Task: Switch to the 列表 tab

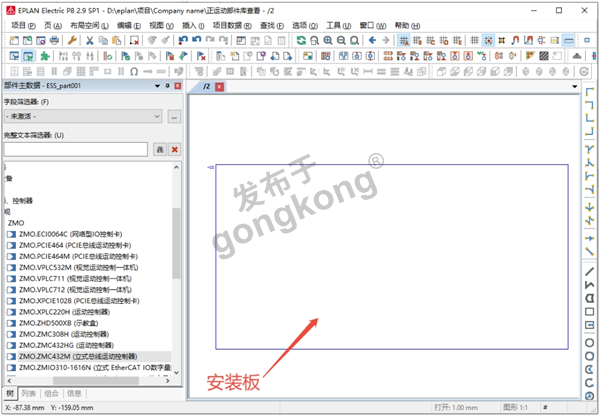Action: click(29, 393)
